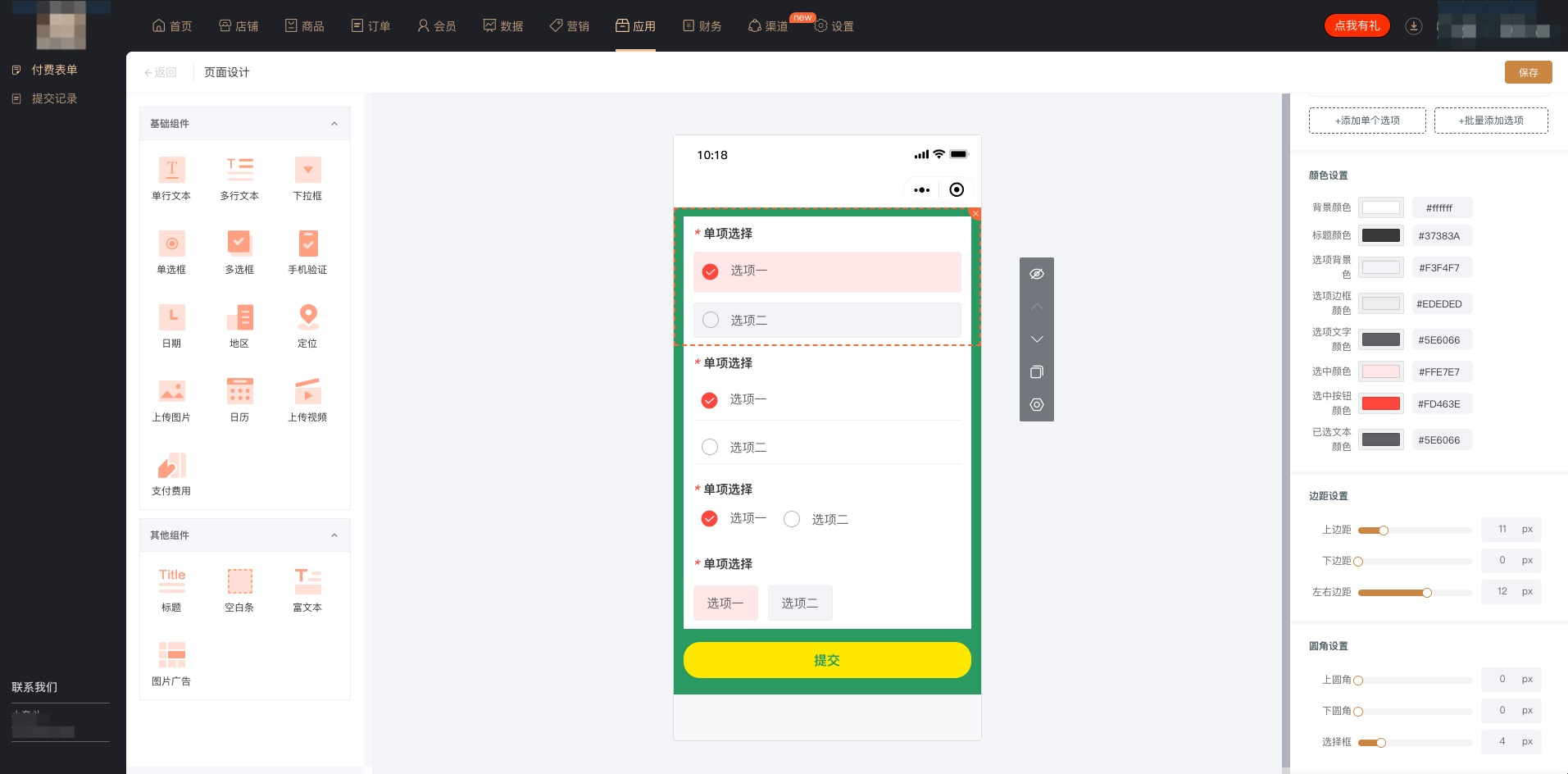Click the 左右边距 slider handle
The width and height of the screenshot is (1568, 774).
[1427, 593]
